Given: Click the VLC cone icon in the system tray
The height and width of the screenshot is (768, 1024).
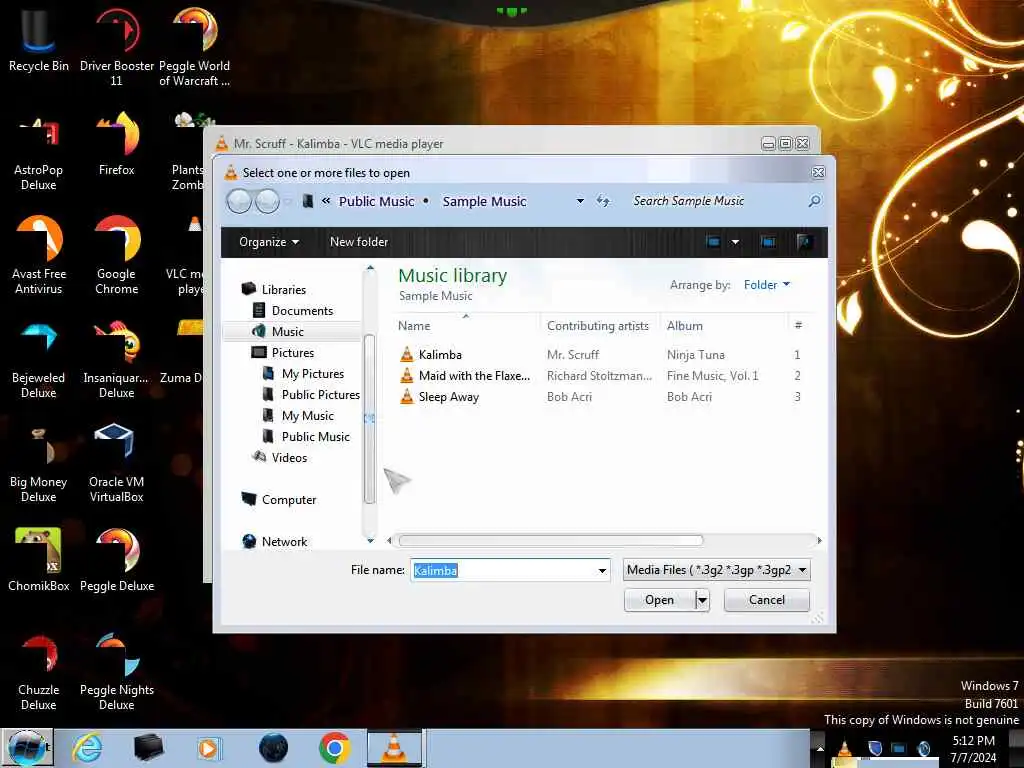Looking at the screenshot, I should [x=844, y=748].
